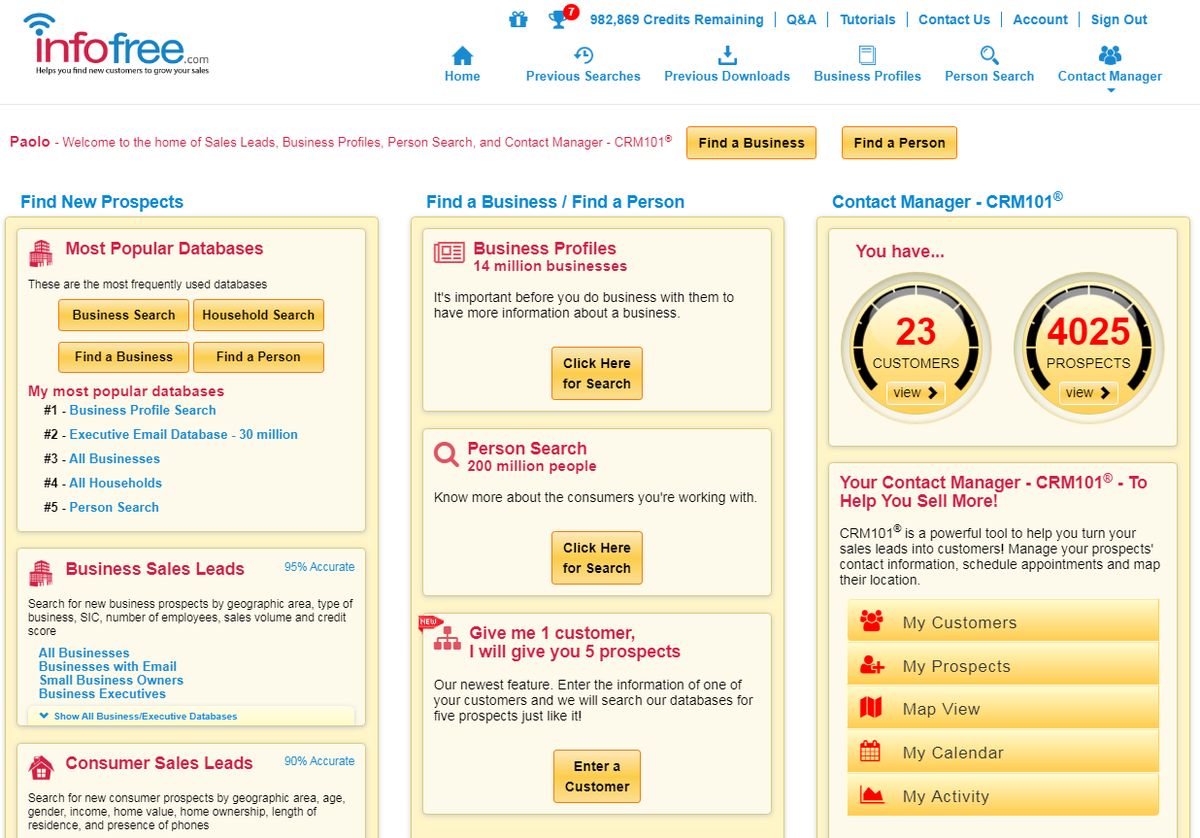Screen dimensions: 1200x838
Task: Click the Consumer Sales Leads house icon
Action: point(41,767)
